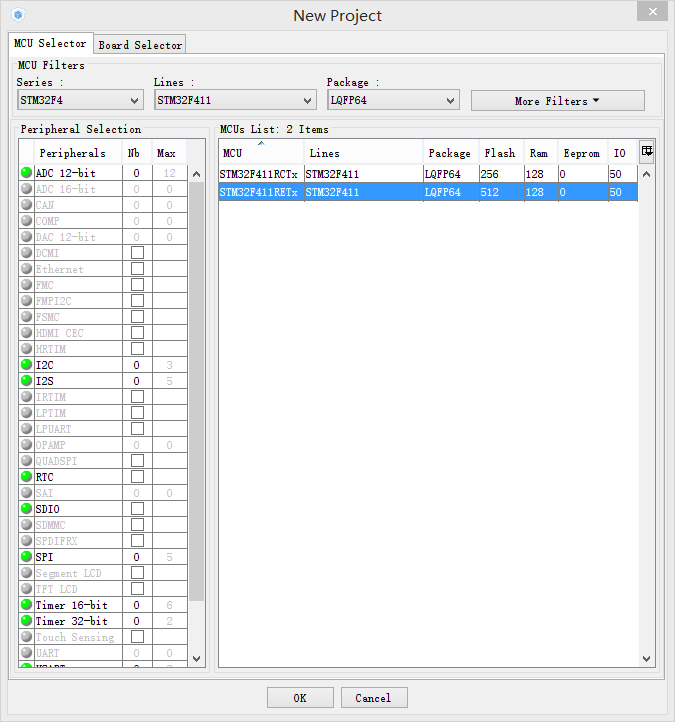Viewport: 675px width, 722px height.
Task: Click the Lines column header in MCU list
Action: [x=363, y=152]
